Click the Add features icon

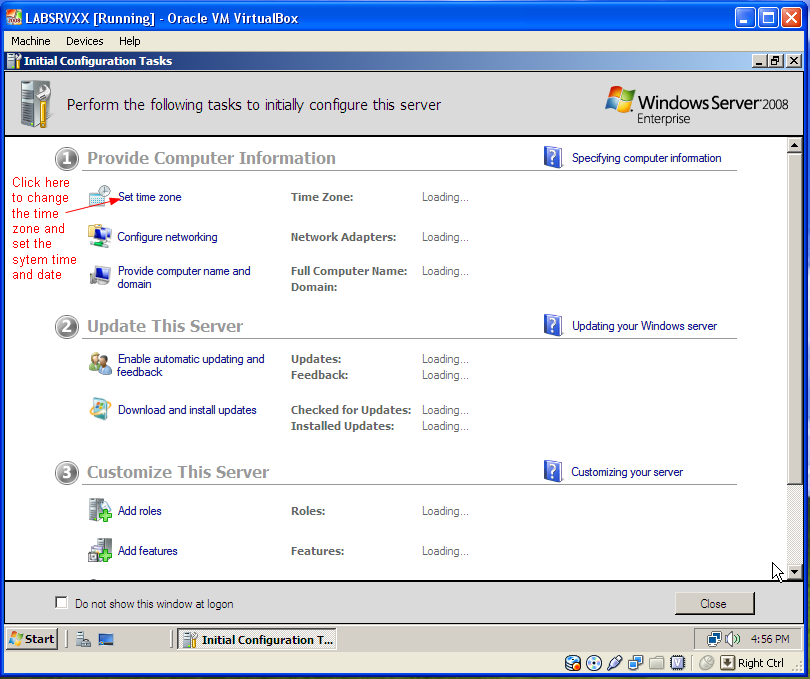tap(100, 550)
